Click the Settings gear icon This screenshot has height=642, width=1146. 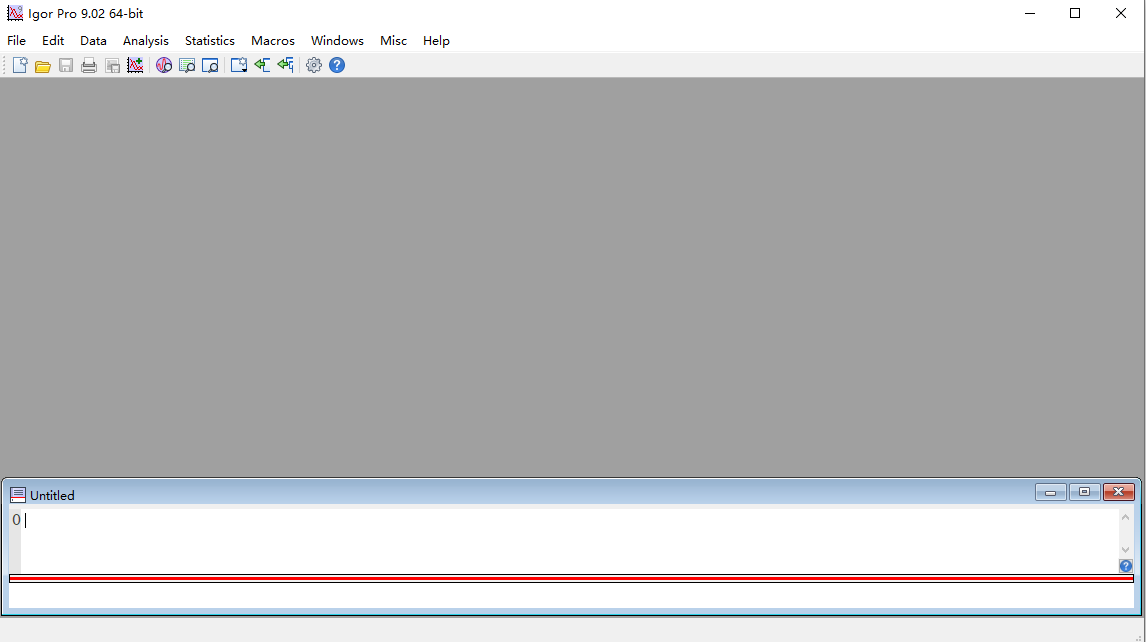click(314, 65)
